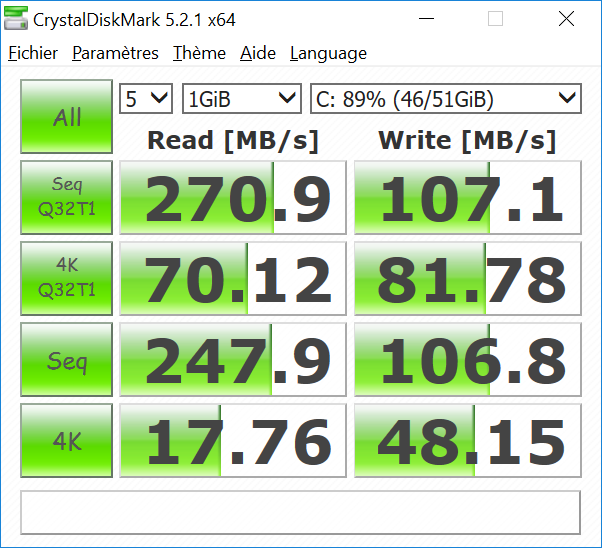
Task: Click the 4K read result 17.76
Action: [233, 440]
